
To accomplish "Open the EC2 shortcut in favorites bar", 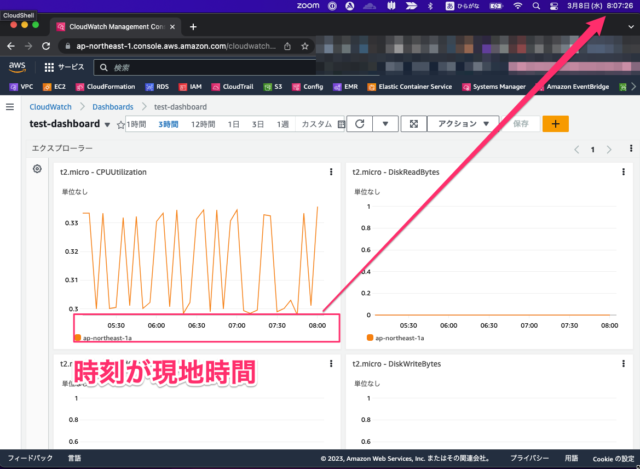I will [x=54, y=87].
